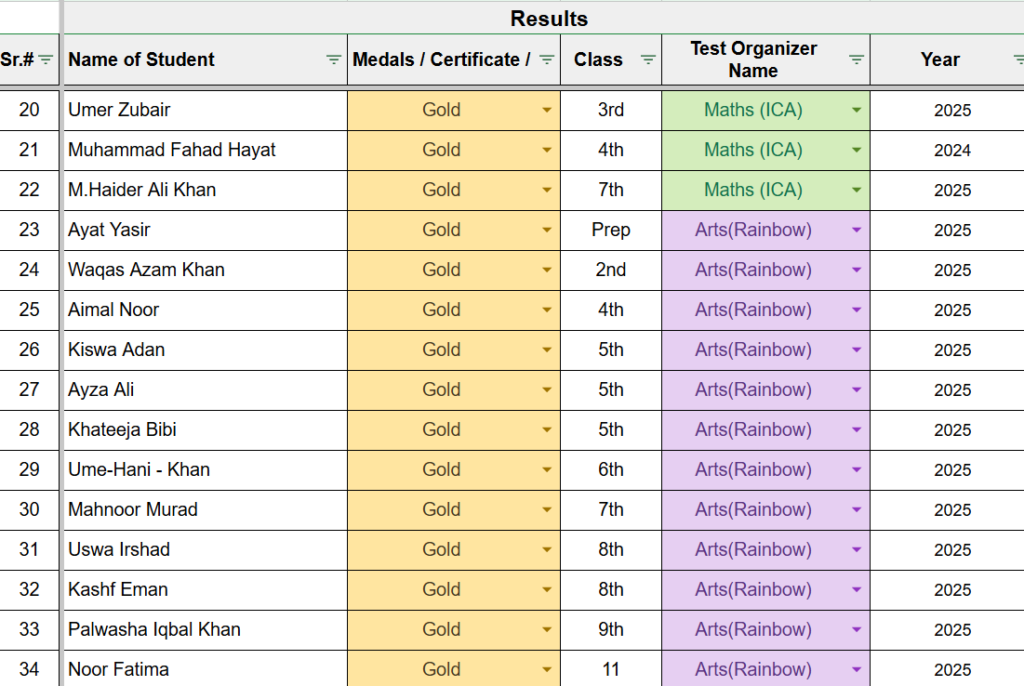Select the "Prep" Class cell for Ayat Yasir
The height and width of the screenshot is (686, 1024).
611,230
